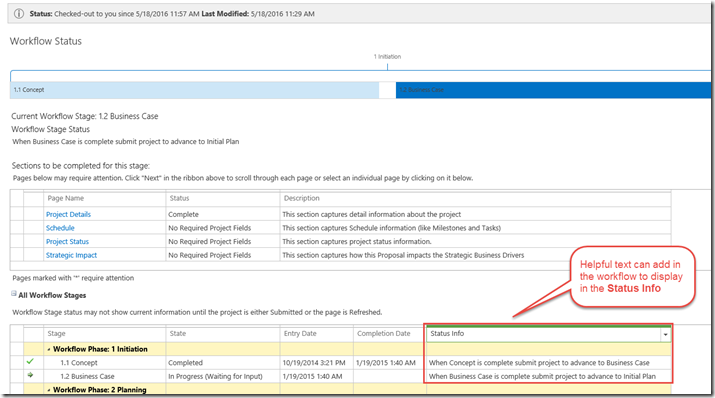Screen dimensions: 715x398
Task: Click 'No Required Project Fields' in Schedule row
Action: pyautogui.click(x=210, y=228)
